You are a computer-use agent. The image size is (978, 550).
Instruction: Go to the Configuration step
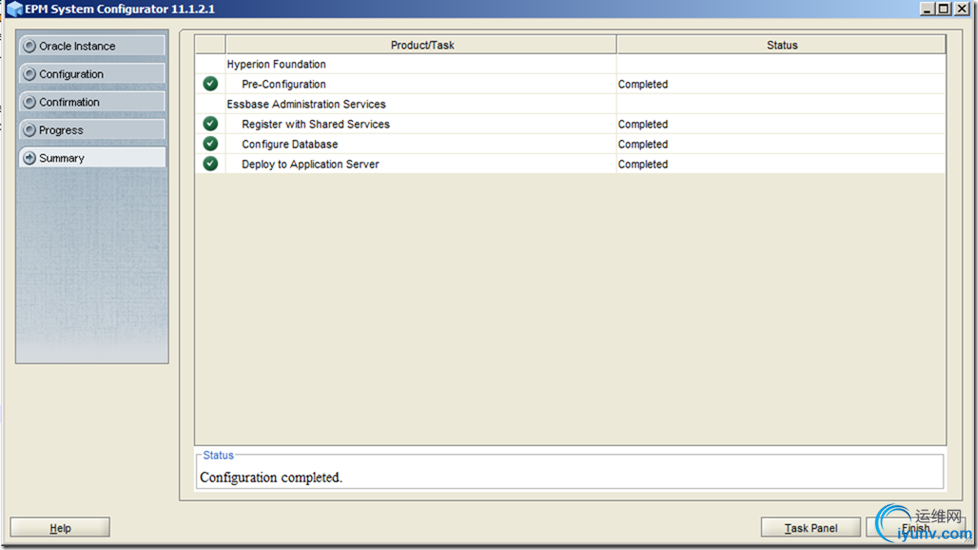(92, 74)
